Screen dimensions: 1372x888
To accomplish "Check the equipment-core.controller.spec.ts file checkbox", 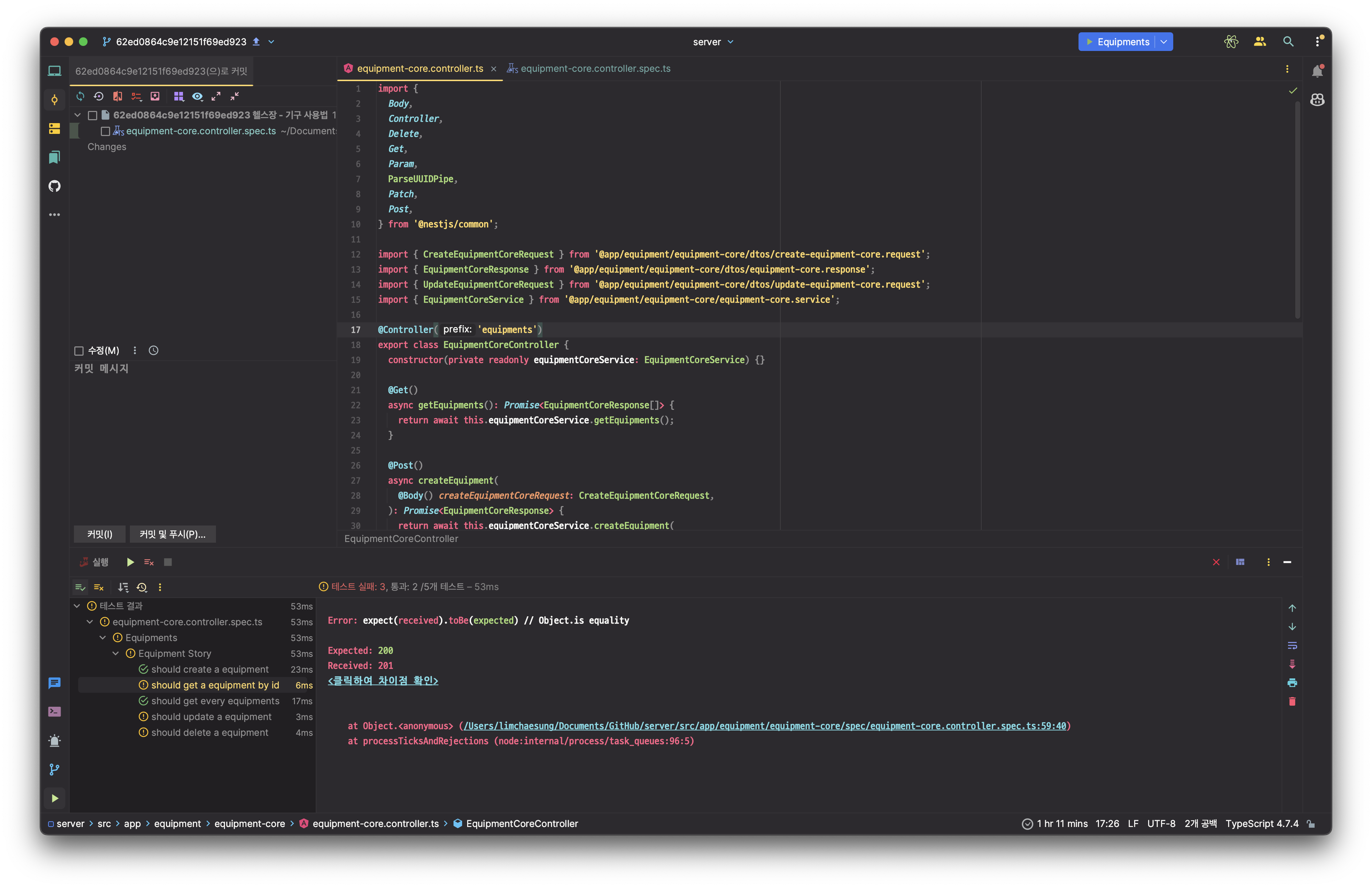I will (105, 131).
